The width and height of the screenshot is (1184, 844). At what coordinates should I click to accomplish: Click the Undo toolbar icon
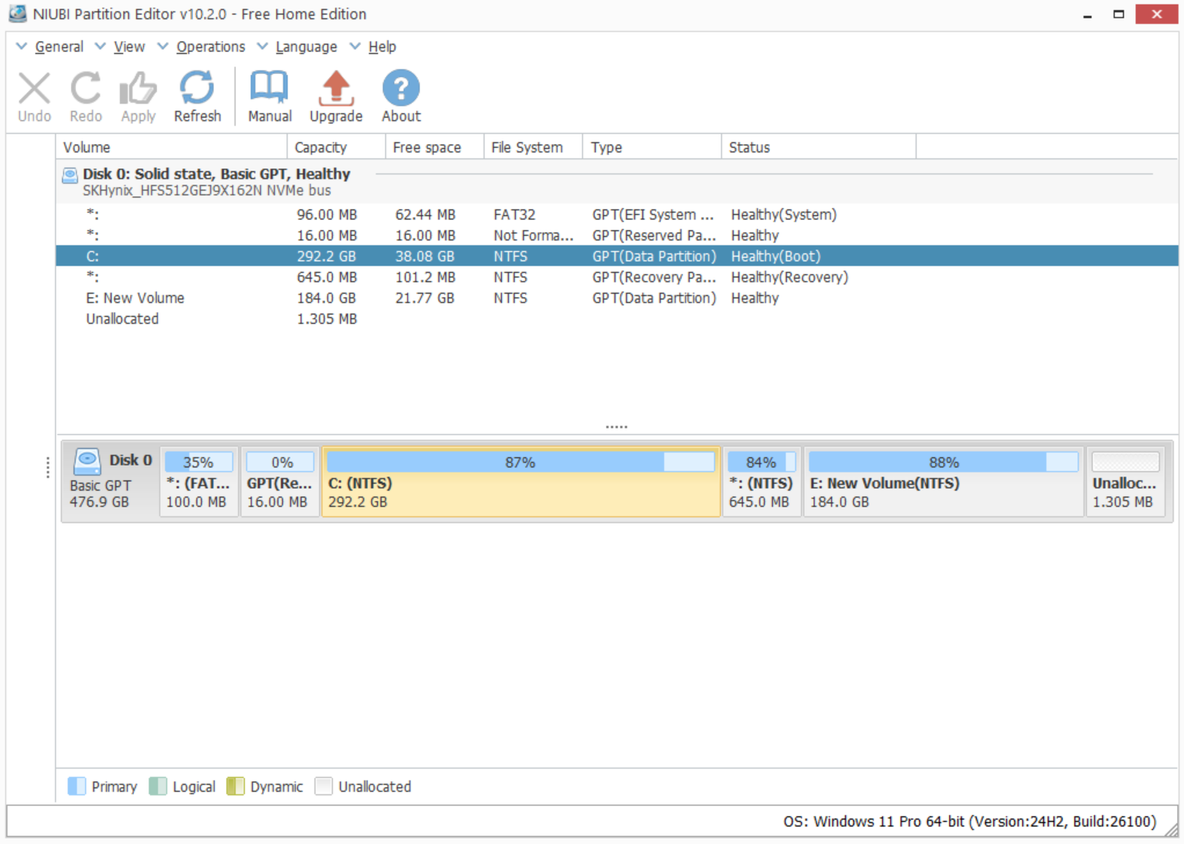pos(35,88)
